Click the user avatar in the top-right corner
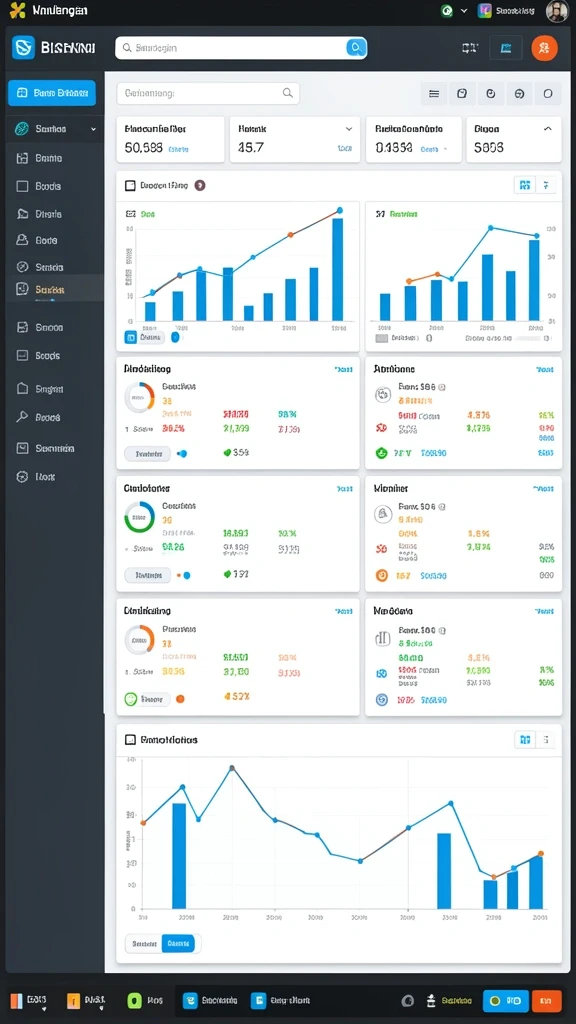Viewport: 576px width, 1024px height. pos(557,11)
